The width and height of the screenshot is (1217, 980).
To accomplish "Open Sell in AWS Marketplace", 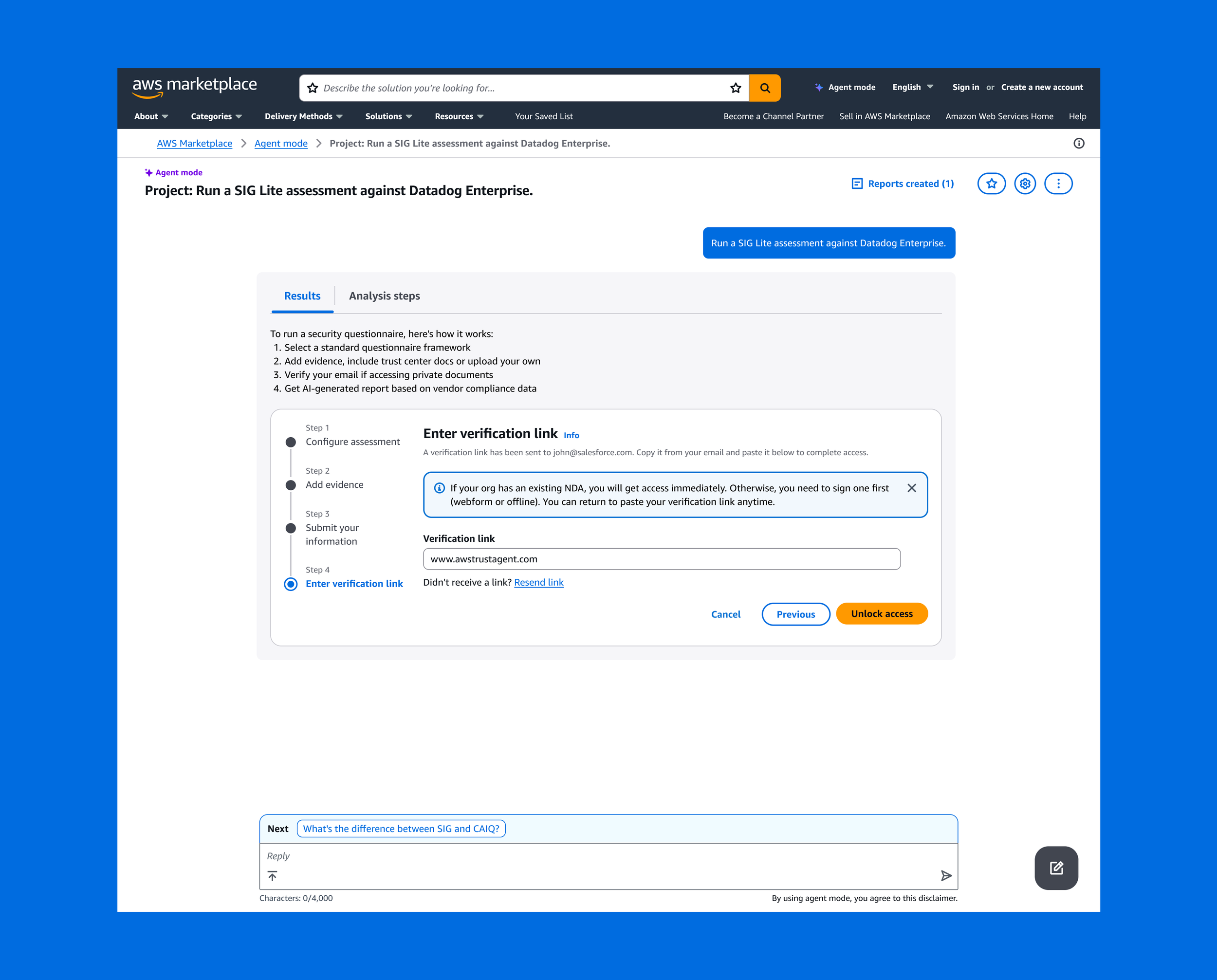I will [x=885, y=116].
